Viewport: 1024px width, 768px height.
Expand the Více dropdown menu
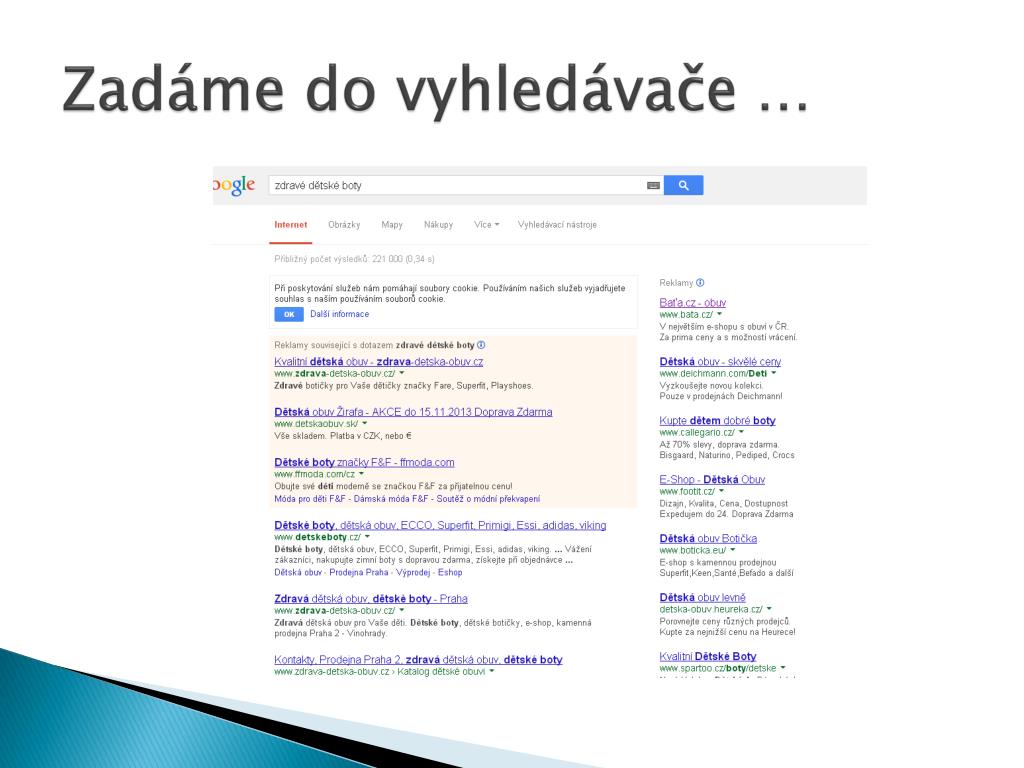pyautogui.click(x=487, y=225)
